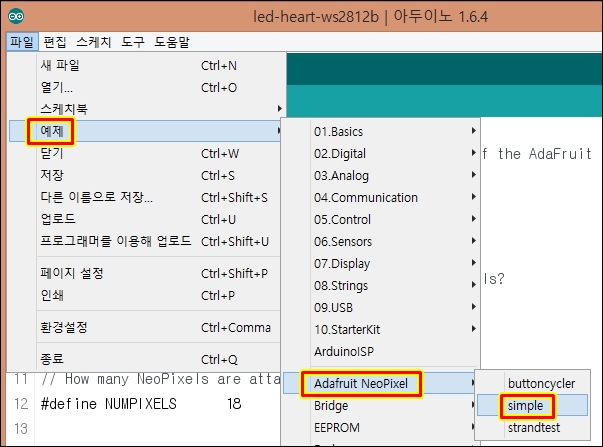Expand the 예제 submenu
Image resolution: width=603 pixels, height=447 pixels.
[144, 131]
